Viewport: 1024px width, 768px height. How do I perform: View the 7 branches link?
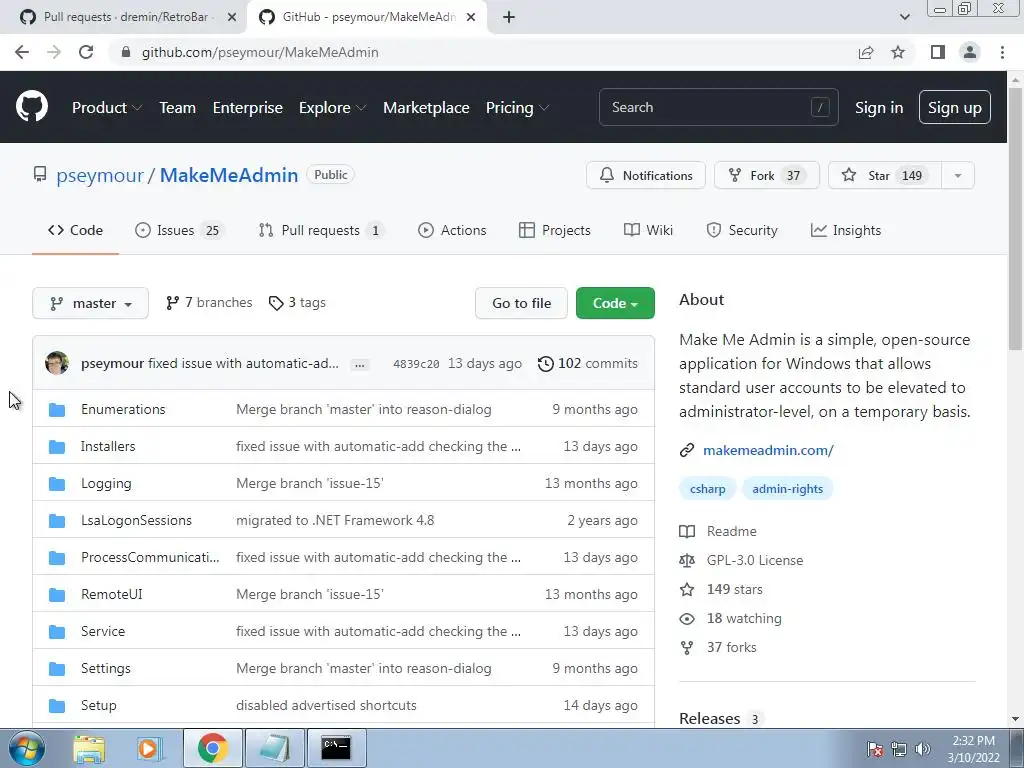coord(209,303)
